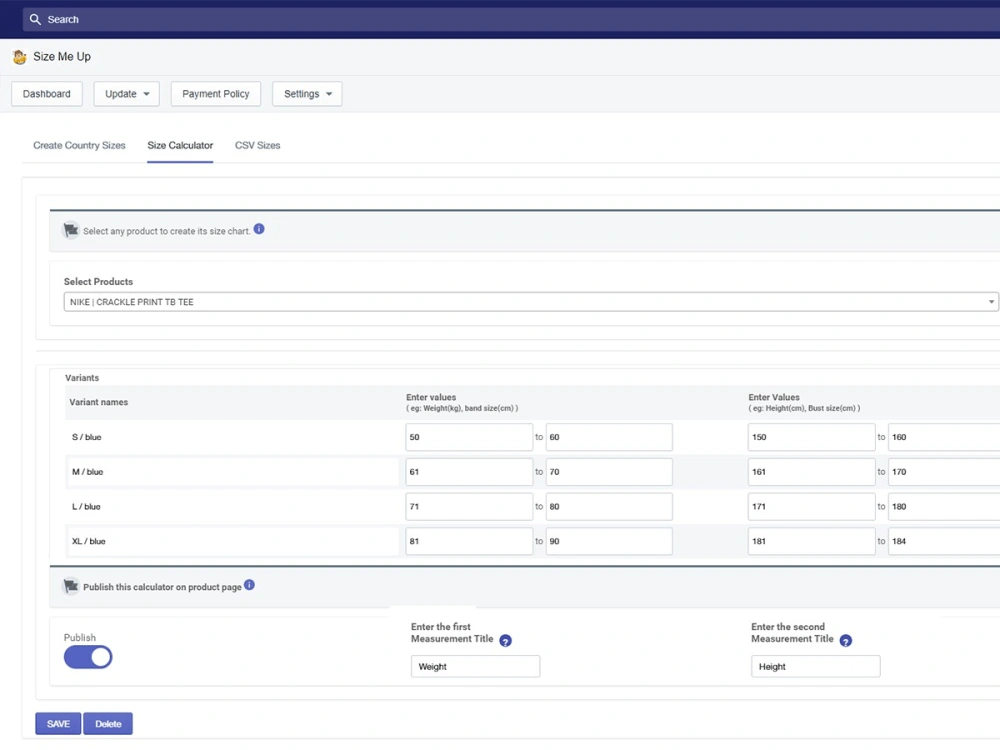Click the L / blue variant name
The height and width of the screenshot is (750, 1000).
click(86, 506)
